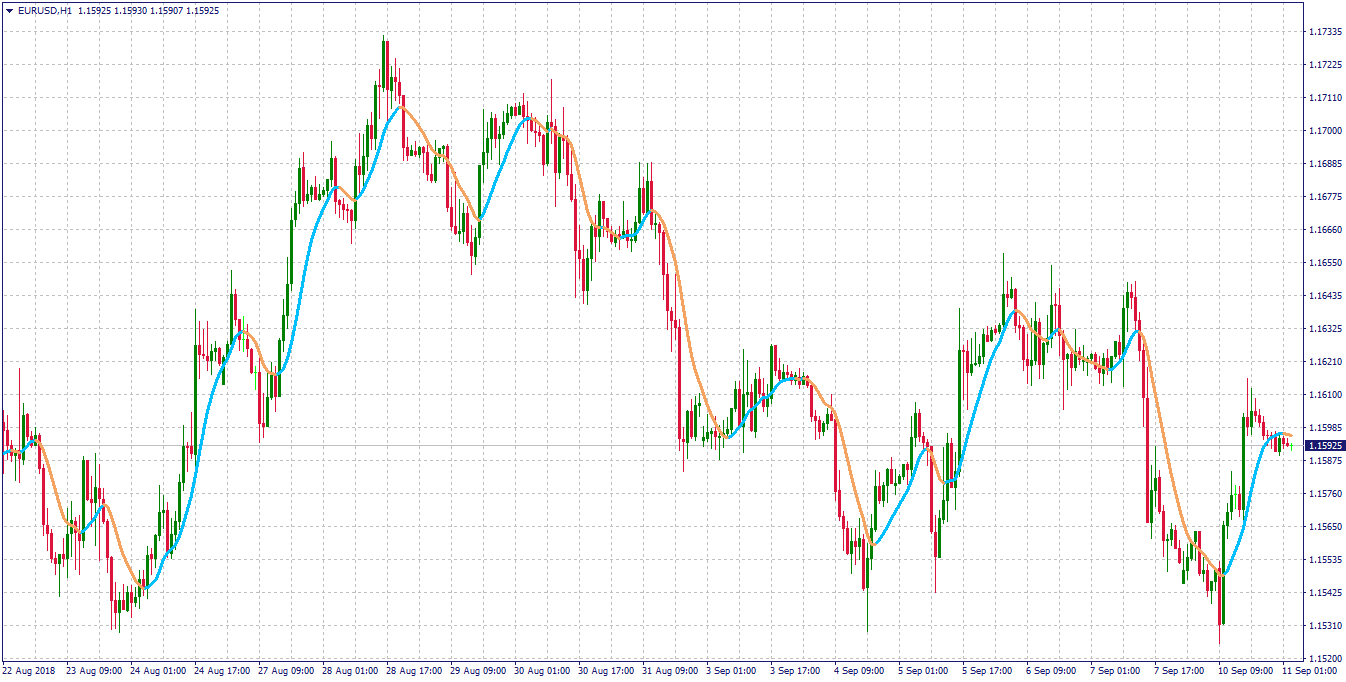Screen dimensions: 1346x682
Task: Click the 29 Aug 09:00 time label
Action: pyautogui.click(x=478, y=671)
